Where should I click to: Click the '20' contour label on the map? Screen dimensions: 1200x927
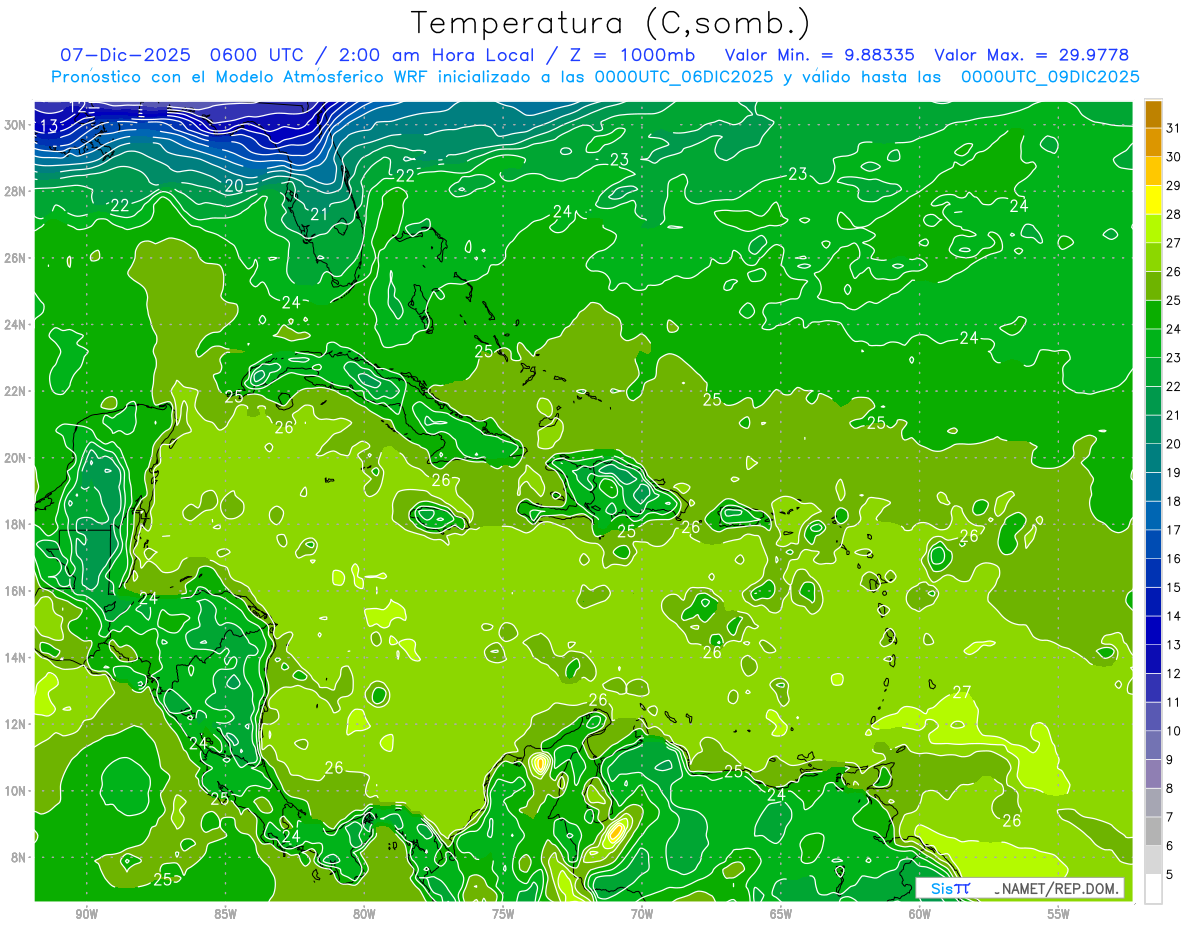click(234, 186)
